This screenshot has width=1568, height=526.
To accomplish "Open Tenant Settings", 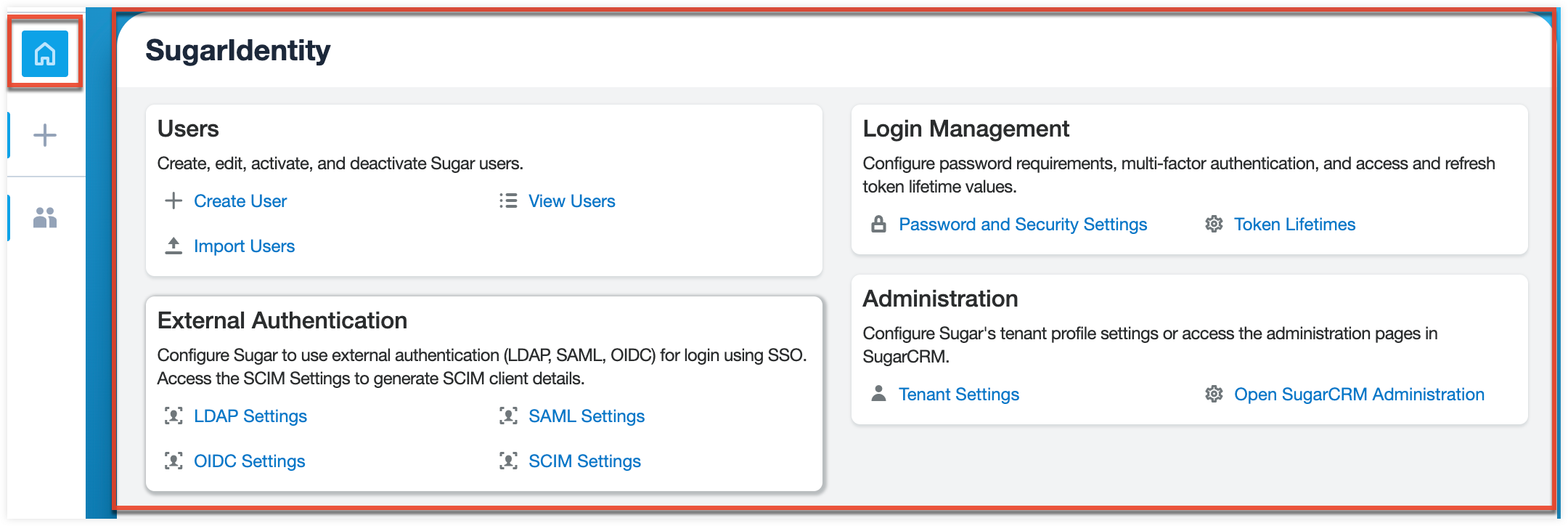I will pyautogui.click(x=959, y=394).
